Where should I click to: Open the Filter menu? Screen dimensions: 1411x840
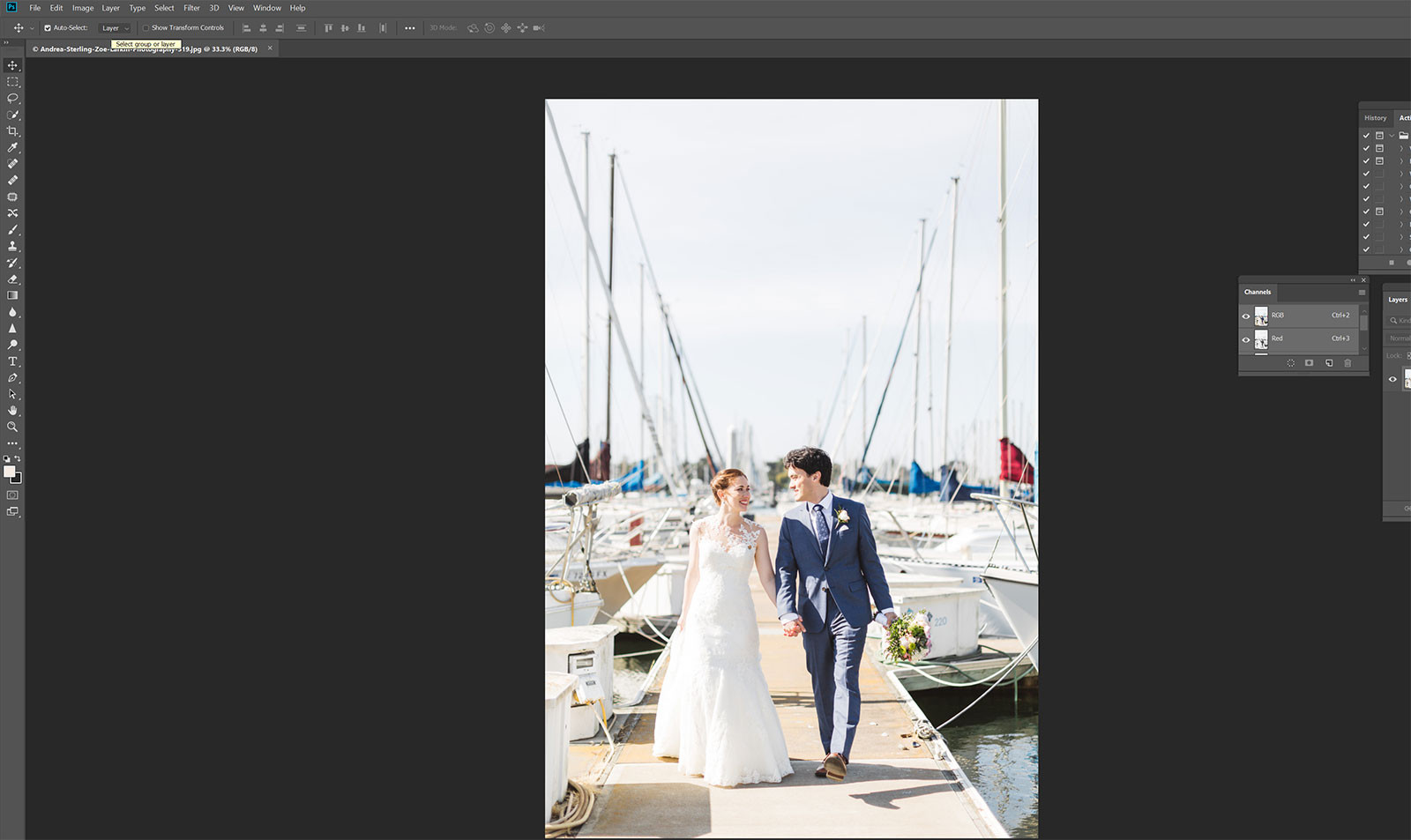coord(191,8)
